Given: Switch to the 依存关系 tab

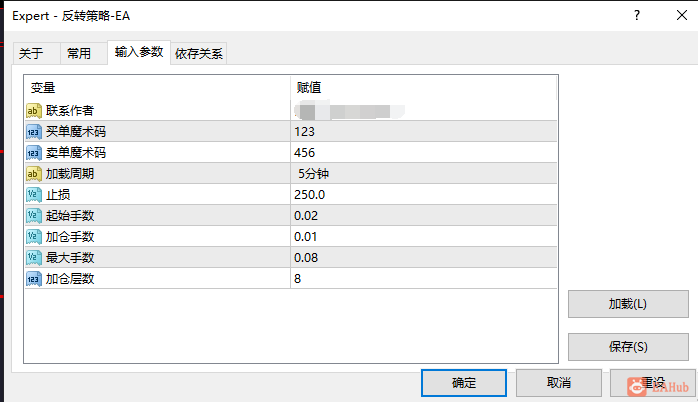Looking at the screenshot, I should (199, 54).
